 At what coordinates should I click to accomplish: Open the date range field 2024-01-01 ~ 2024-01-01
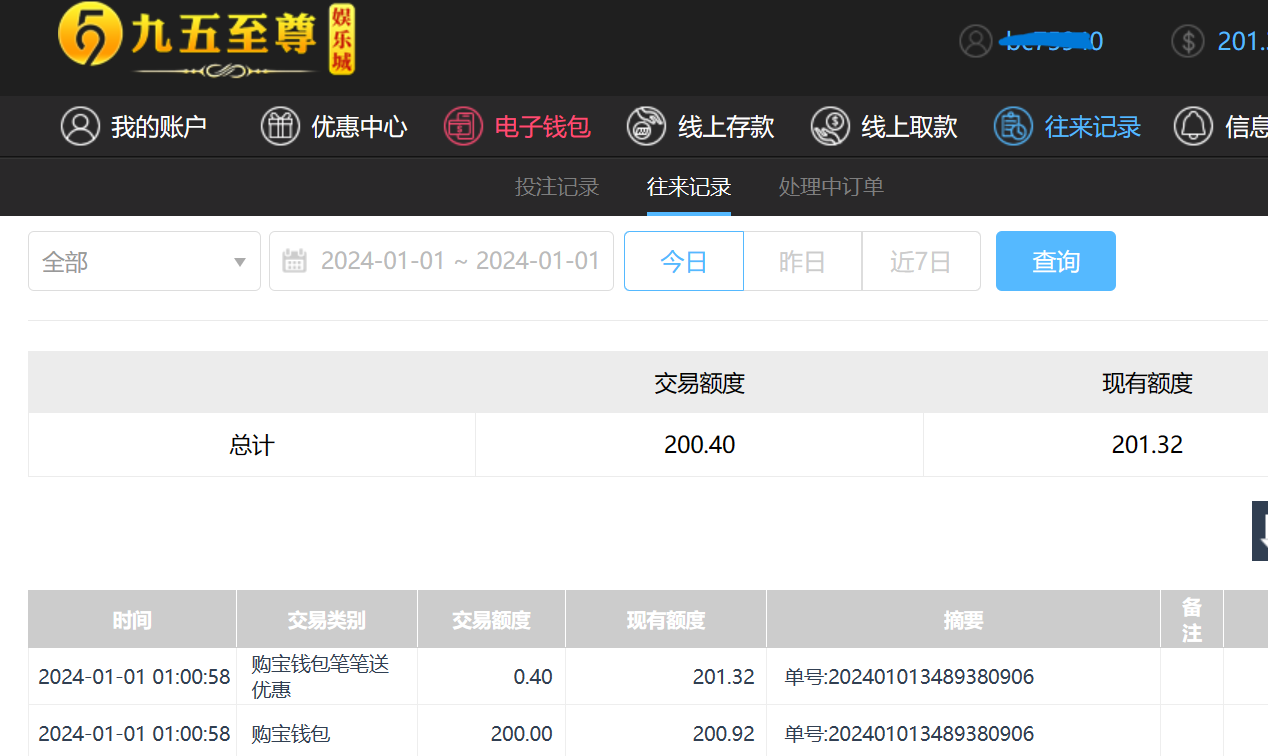pos(441,261)
